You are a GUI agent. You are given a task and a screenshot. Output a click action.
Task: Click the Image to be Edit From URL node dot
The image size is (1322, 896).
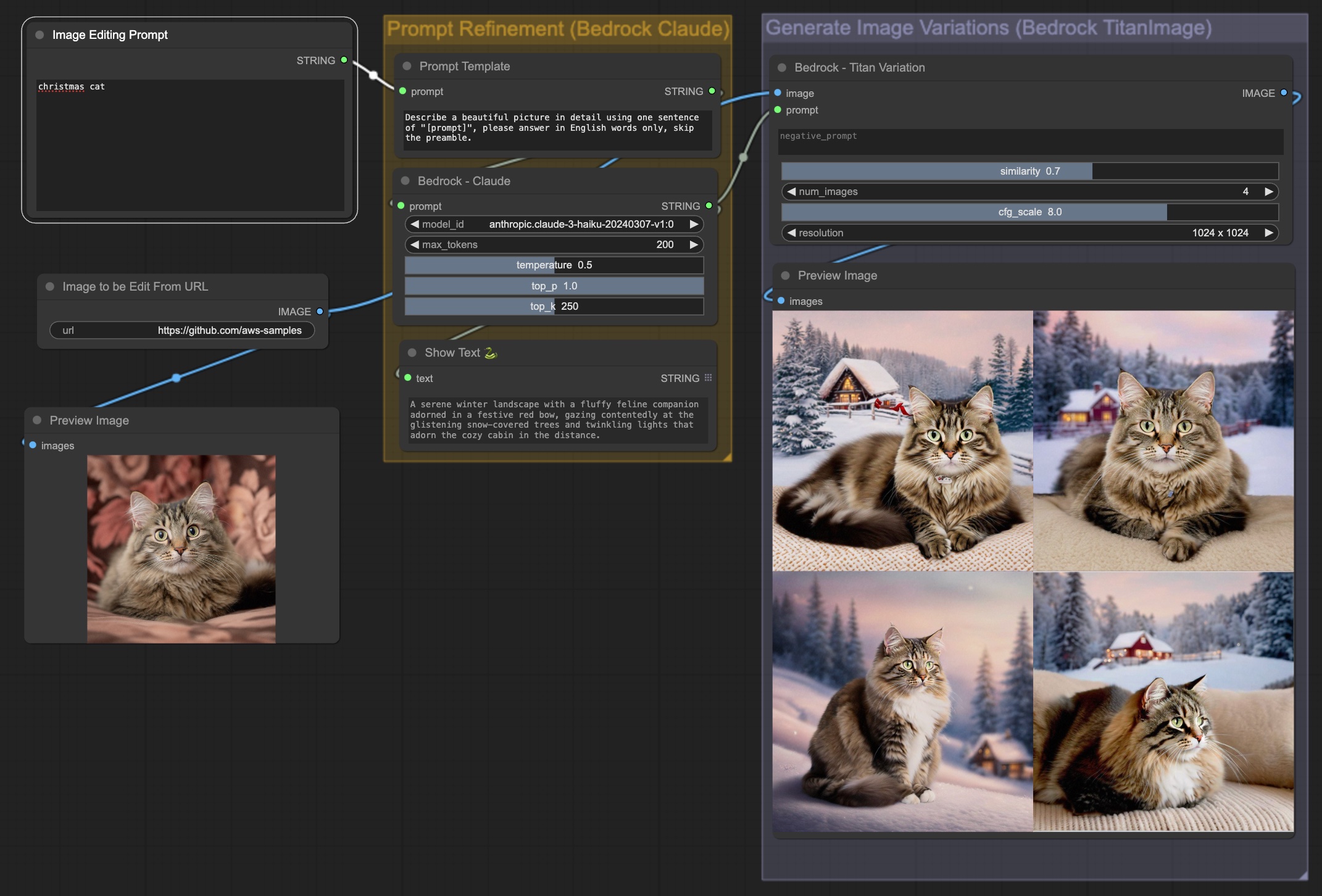50,287
